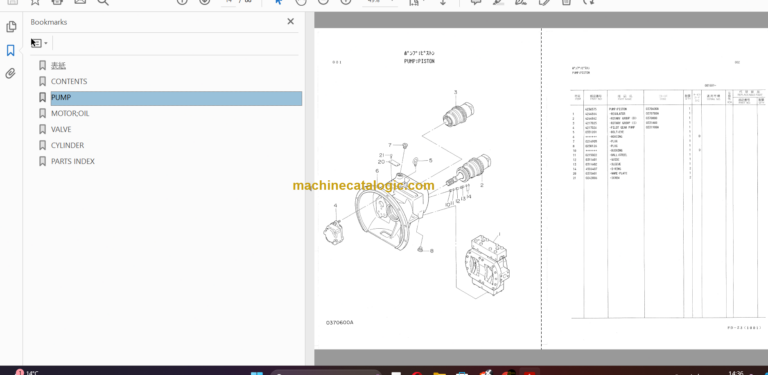Navigate to the CYLINDER bookmark
The image size is (768, 375).
68,145
